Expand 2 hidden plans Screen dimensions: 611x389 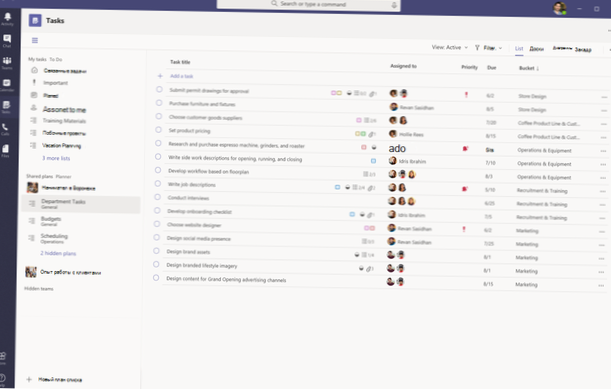tap(58, 253)
